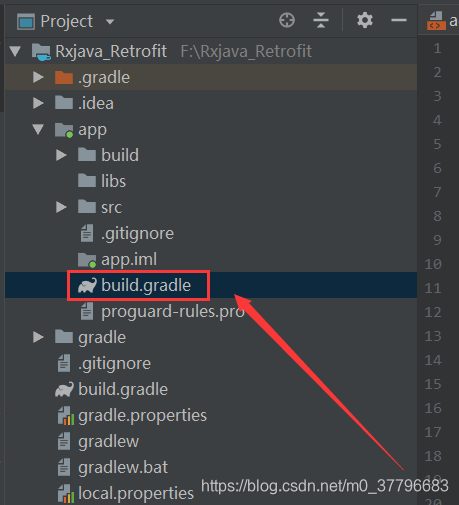Screen dimensions: 459x505
Task: Select the .gradle folder label
Action: 104,78
